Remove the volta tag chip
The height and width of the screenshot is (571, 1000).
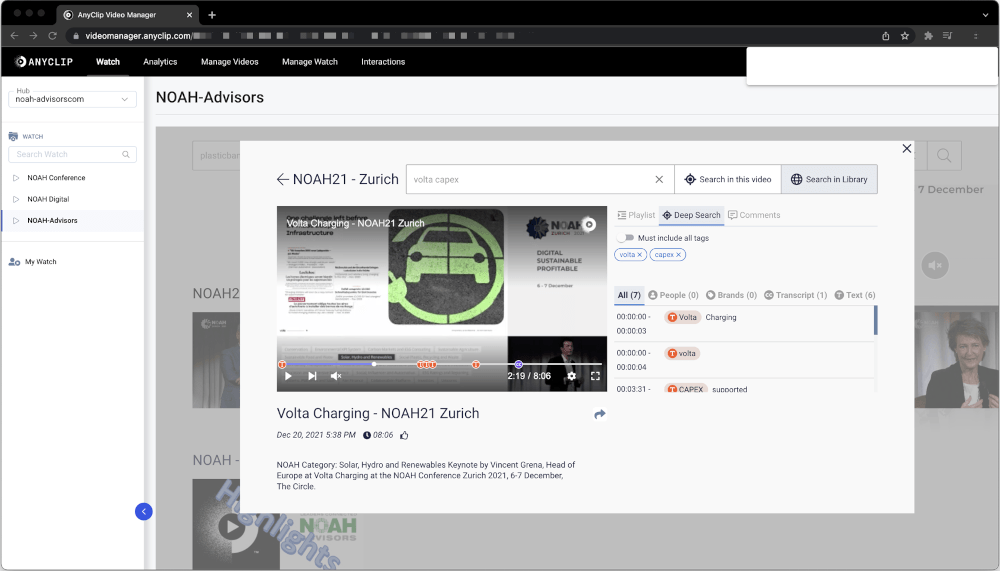tap(640, 255)
